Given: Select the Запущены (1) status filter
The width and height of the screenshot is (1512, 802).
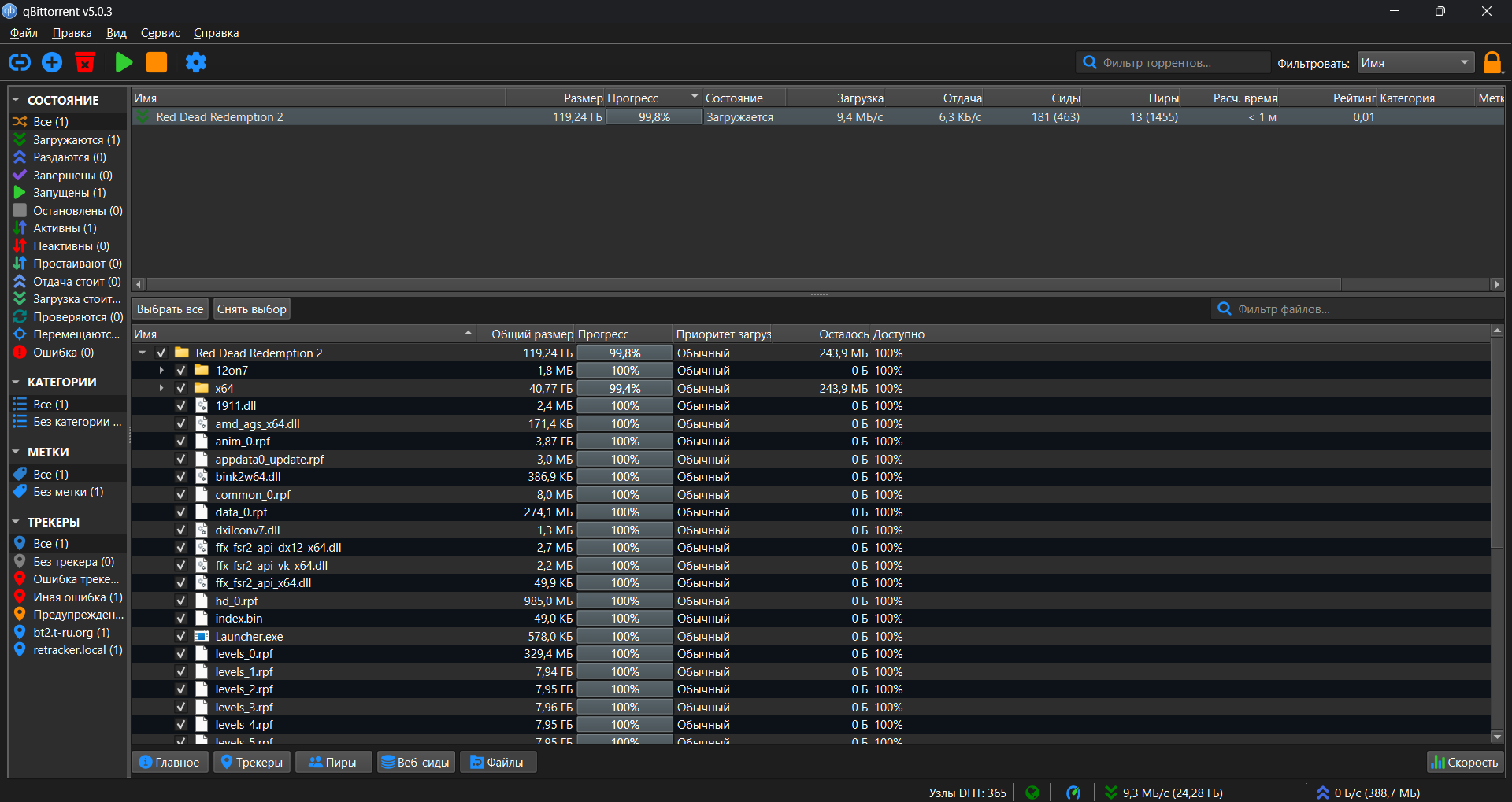Looking at the screenshot, I should [x=67, y=193].
